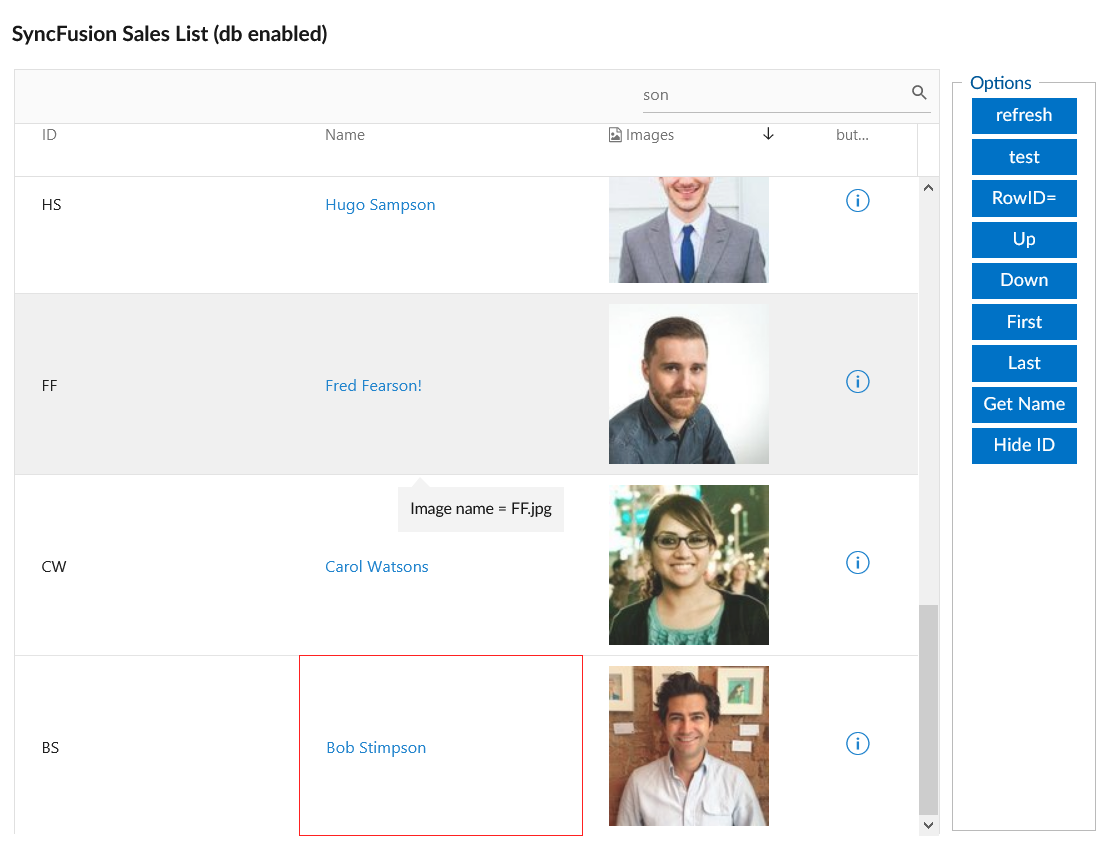Screen dimensions: 1107x848
Task: Click the Hide ID button
Action: pos(1024,446)
